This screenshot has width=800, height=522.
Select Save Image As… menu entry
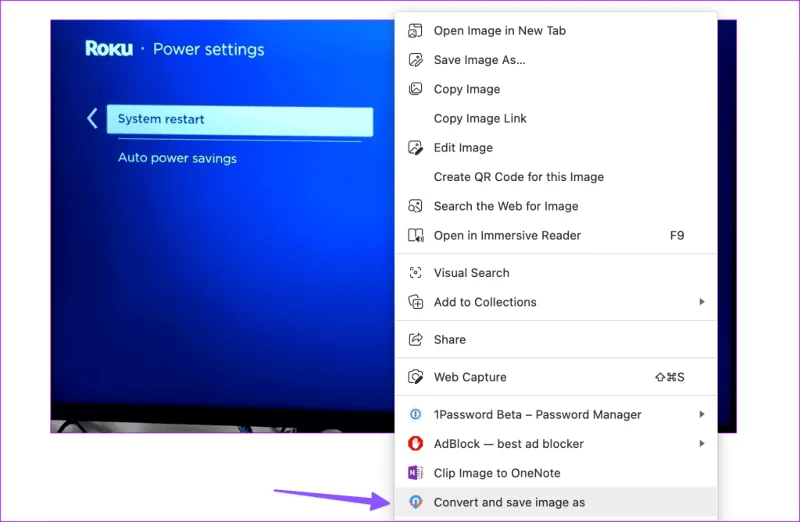[556, 60]
